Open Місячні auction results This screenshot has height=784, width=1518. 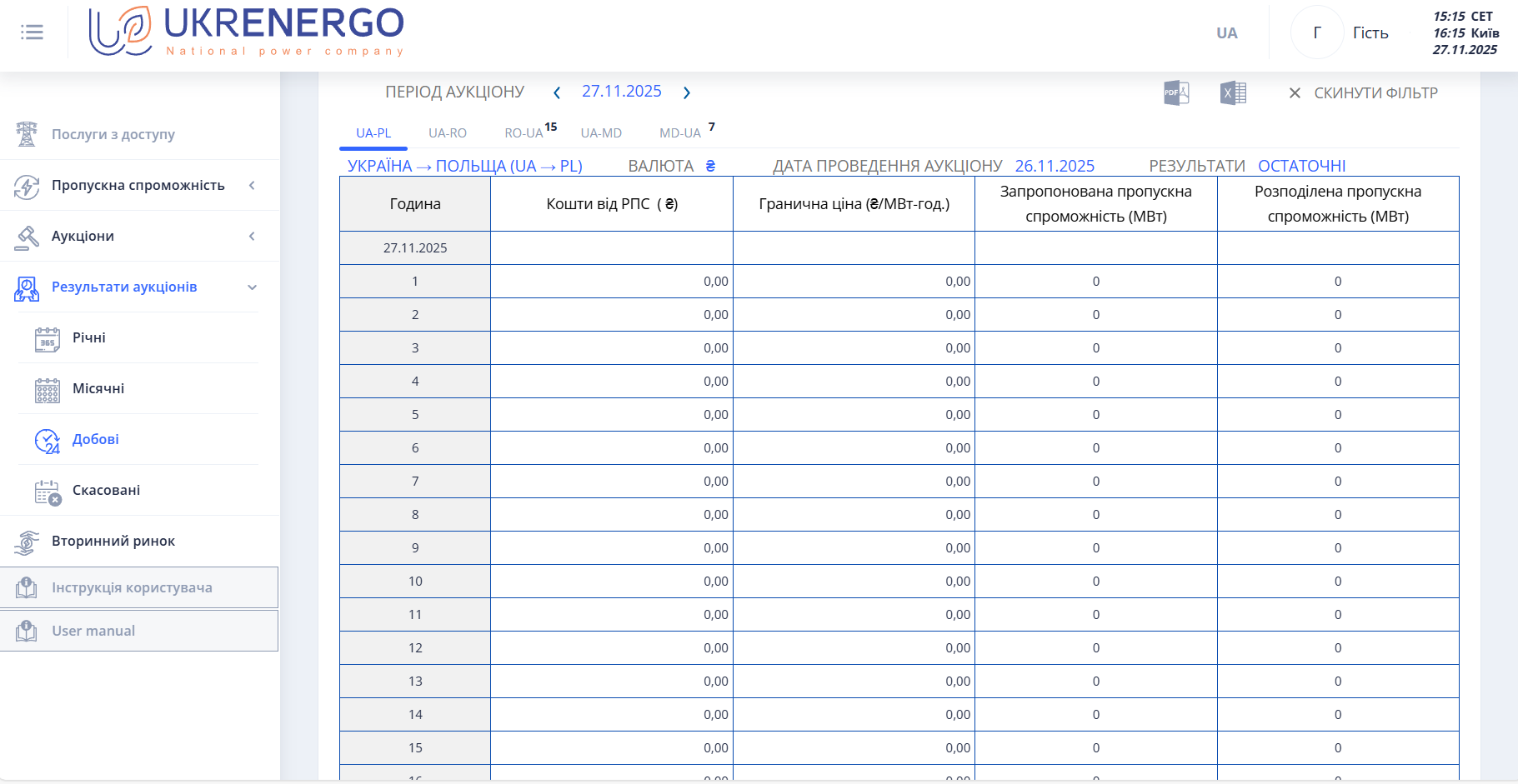[x=98, y=388]
